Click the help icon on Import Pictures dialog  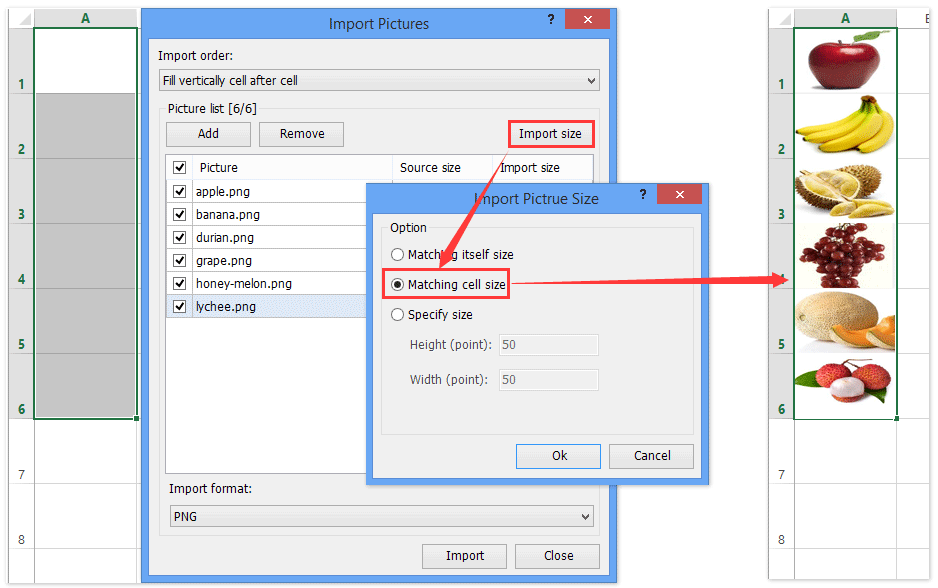tap(551, 19)
